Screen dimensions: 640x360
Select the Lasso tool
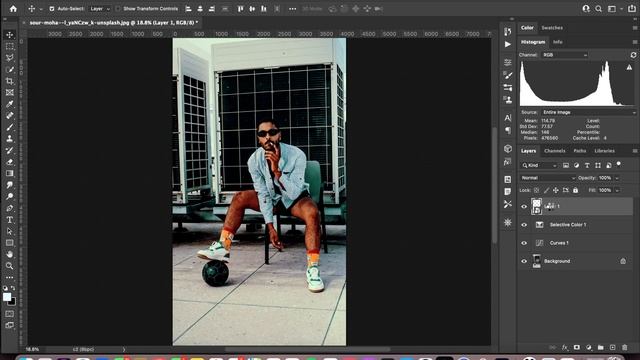click(10, 58)
